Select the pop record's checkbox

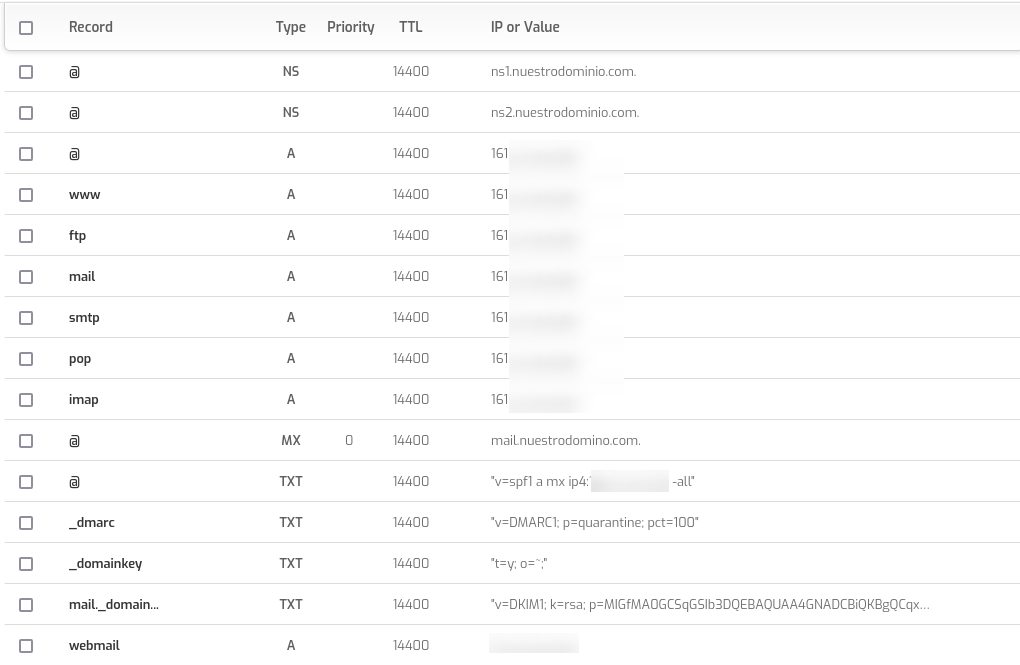click(26, 359)
